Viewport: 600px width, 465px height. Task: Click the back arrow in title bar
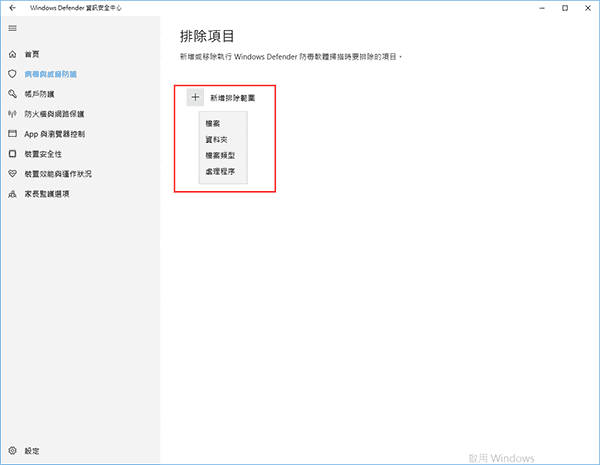point(12,8)
